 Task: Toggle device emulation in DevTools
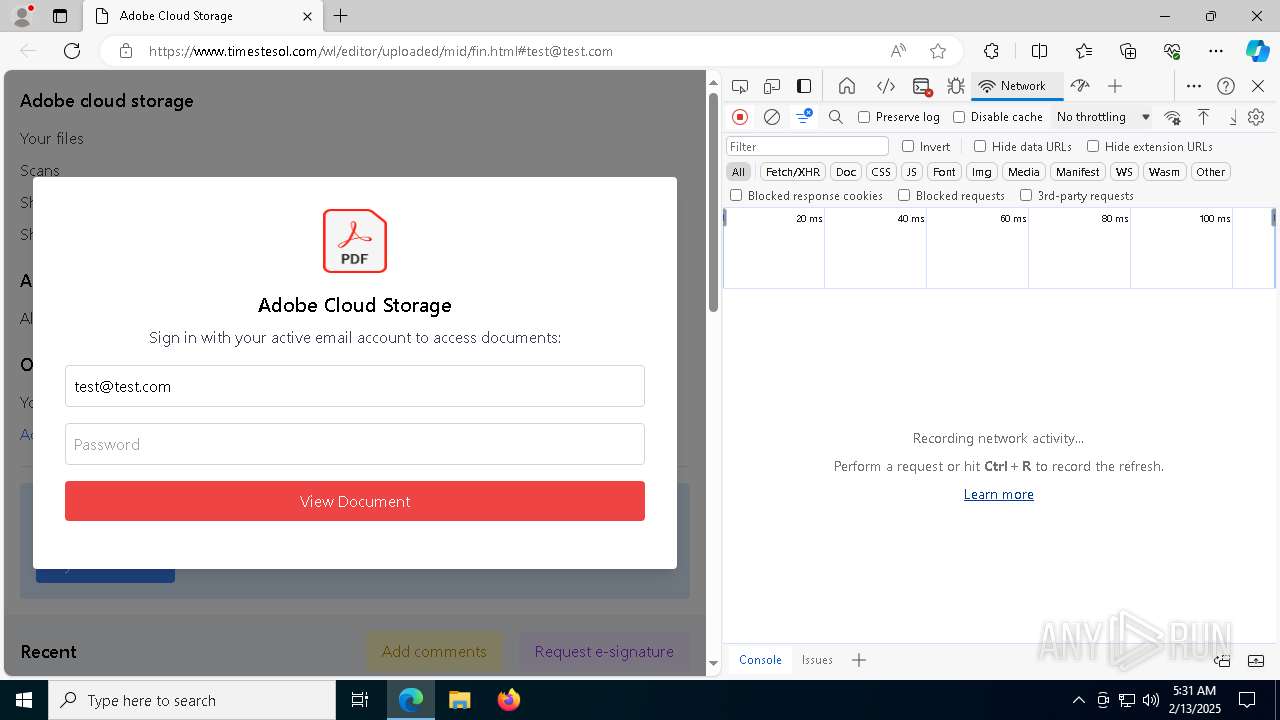click(x=771, y=86)
